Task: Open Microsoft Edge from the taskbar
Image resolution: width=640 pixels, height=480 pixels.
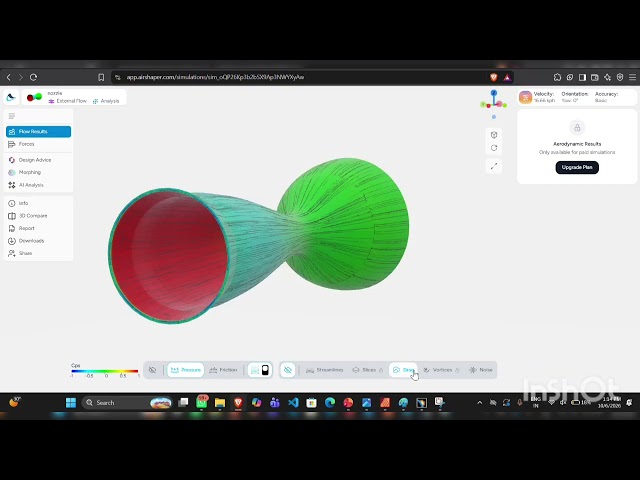Action: (330, 403)
